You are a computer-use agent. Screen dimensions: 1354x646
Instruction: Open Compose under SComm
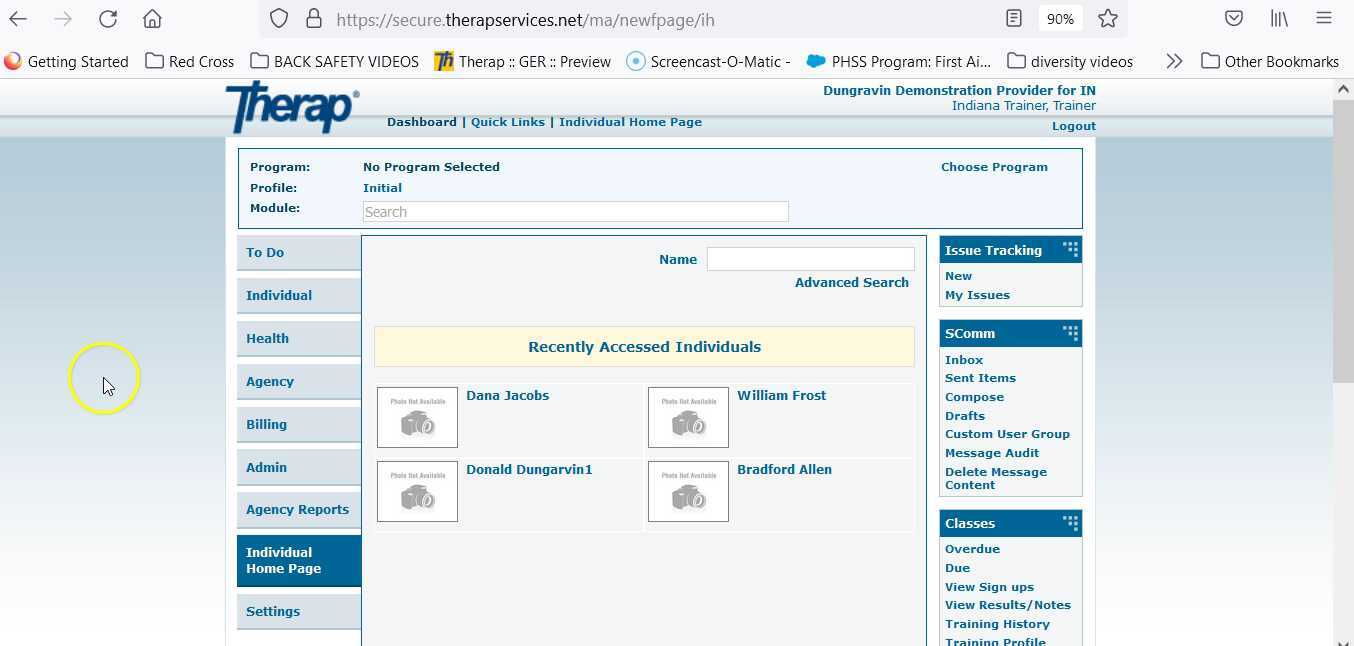[974, 396]
